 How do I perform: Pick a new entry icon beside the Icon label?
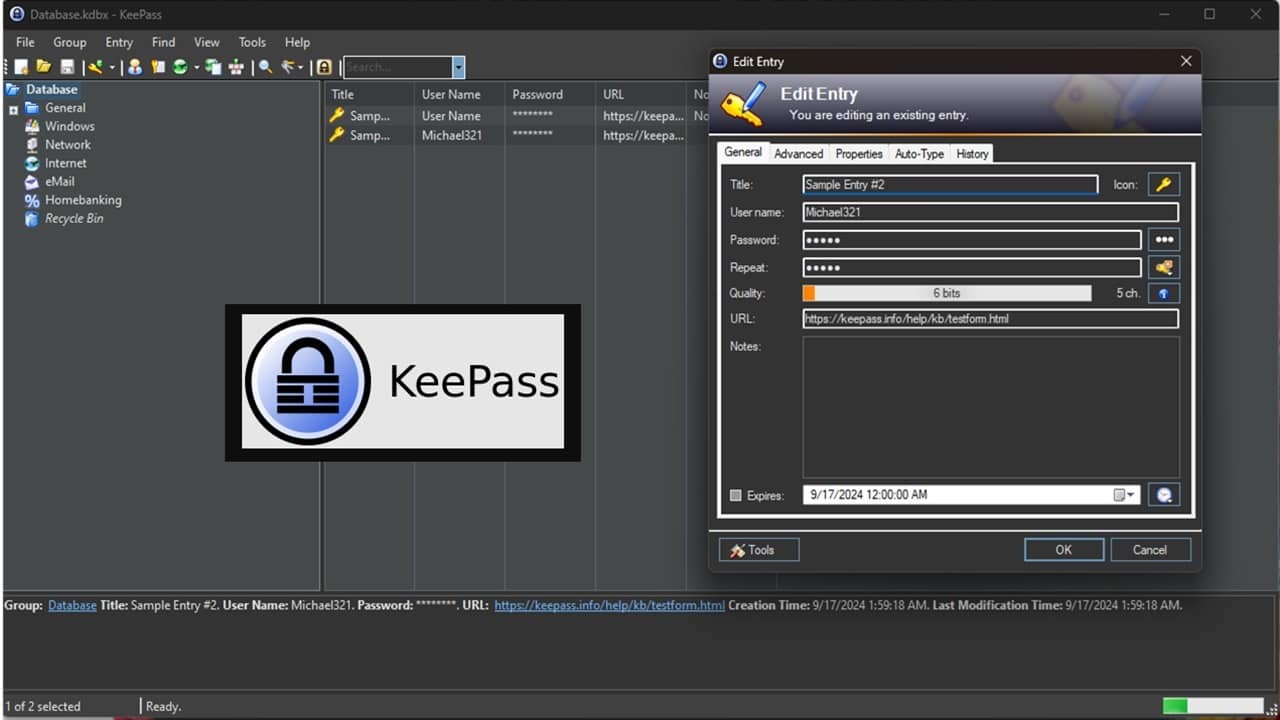pyautogui.click(x=1166, y=184)
